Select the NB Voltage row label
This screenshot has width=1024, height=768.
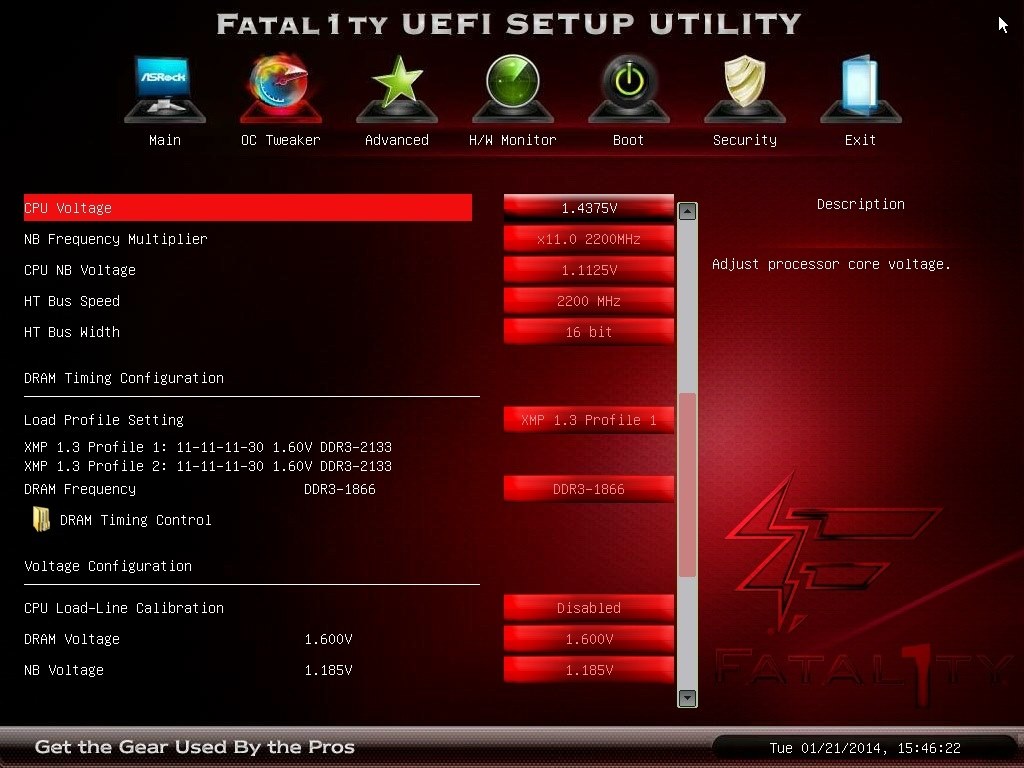click(x=64, y=670)
